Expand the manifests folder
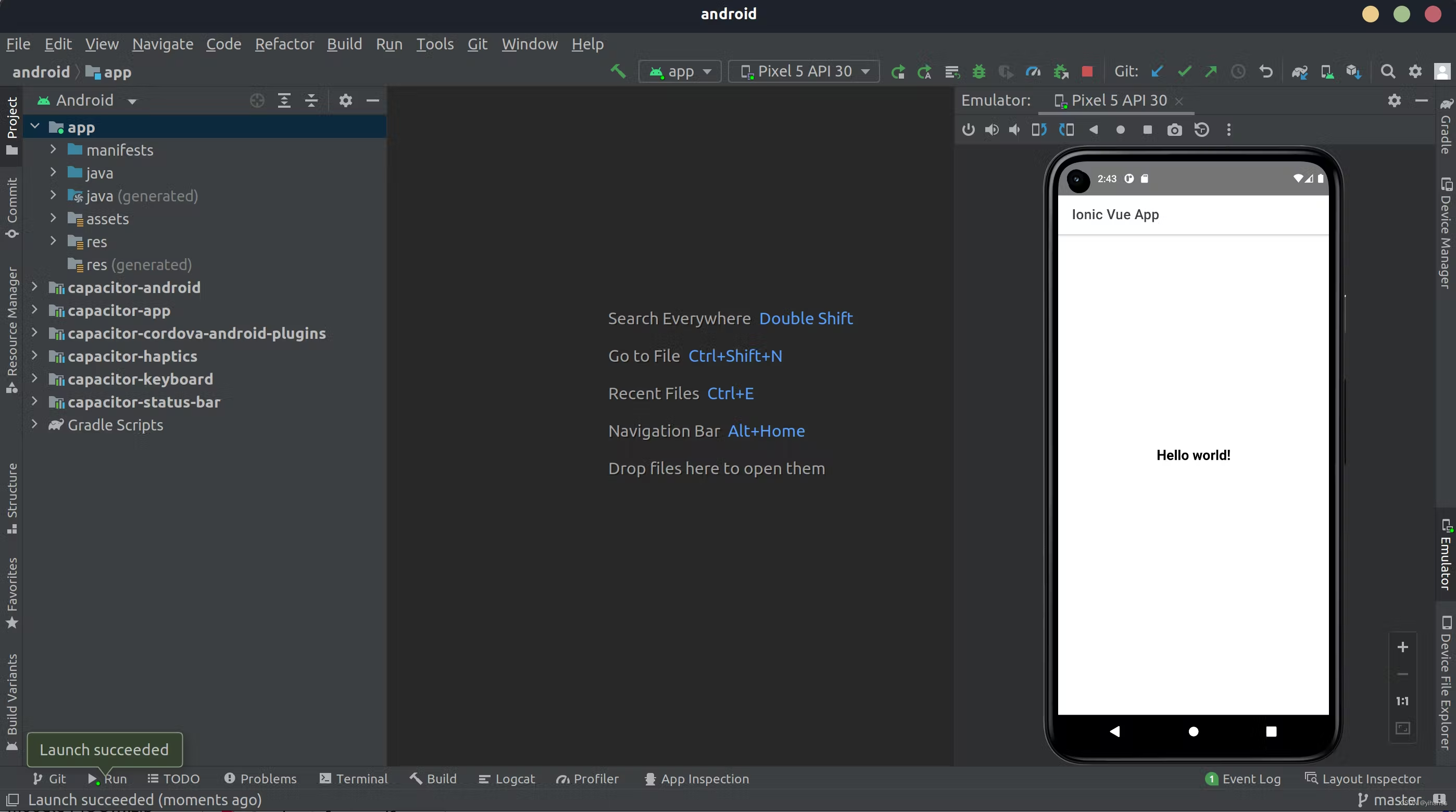This screenshot has height=812, width=1456. [x=53, y=150]
